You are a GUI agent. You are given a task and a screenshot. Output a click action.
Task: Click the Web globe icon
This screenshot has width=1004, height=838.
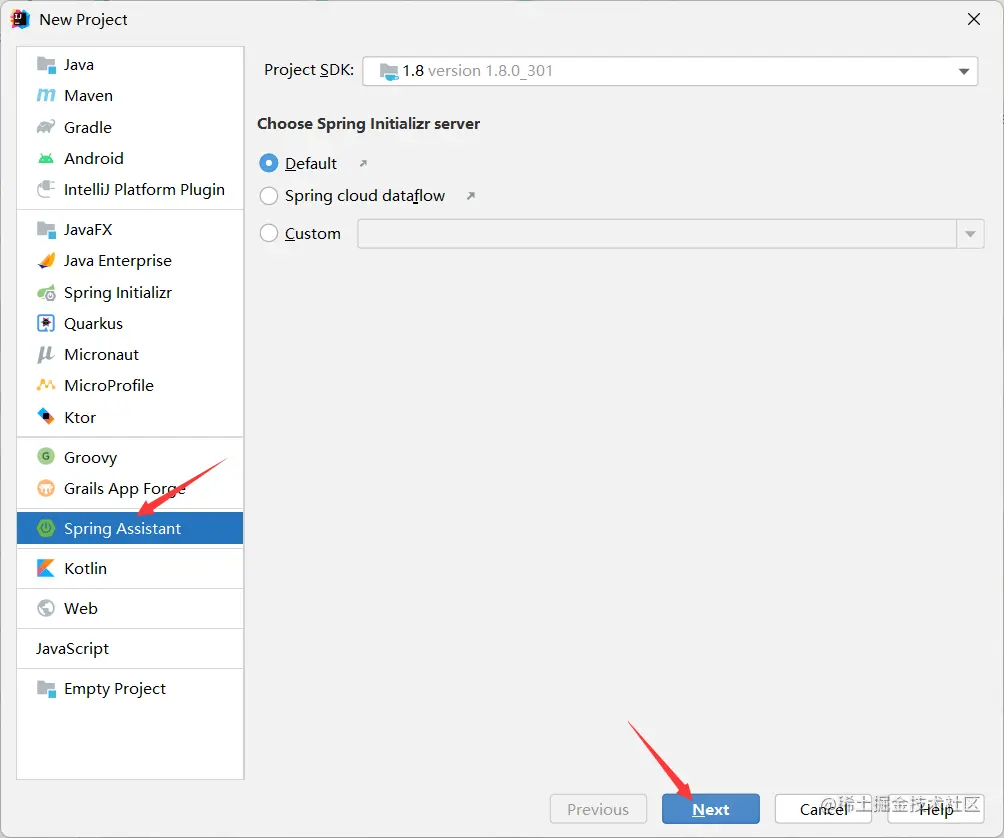click(46, 608)
